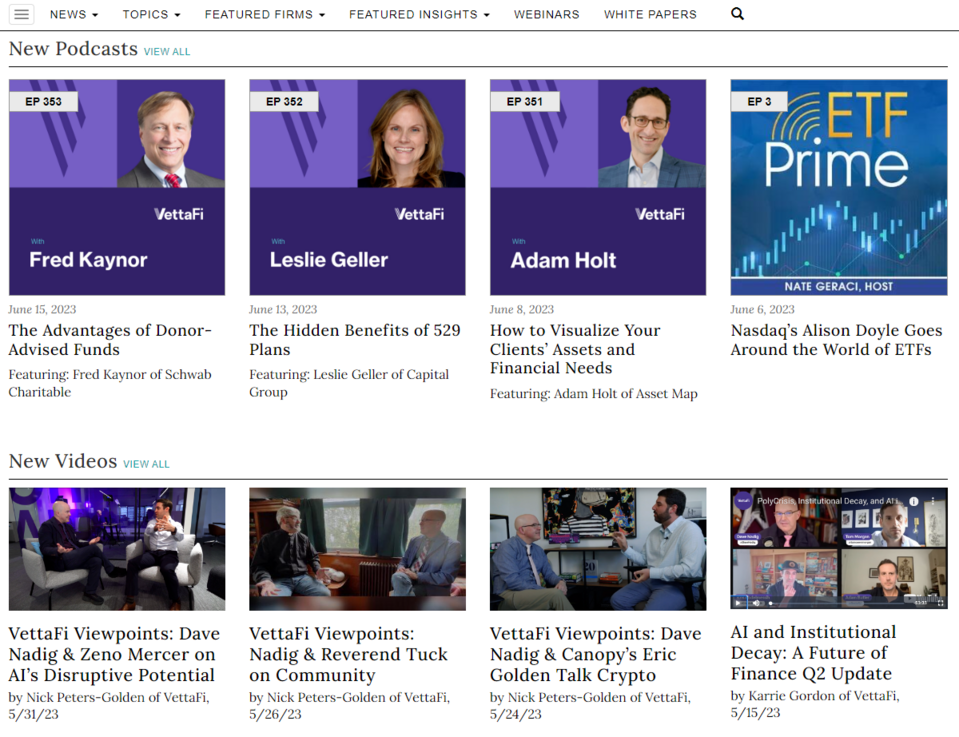The width and height of the screenshot is (959, 737).
Task: Click the EP 351 episode badge
Action: coord(525,102)
